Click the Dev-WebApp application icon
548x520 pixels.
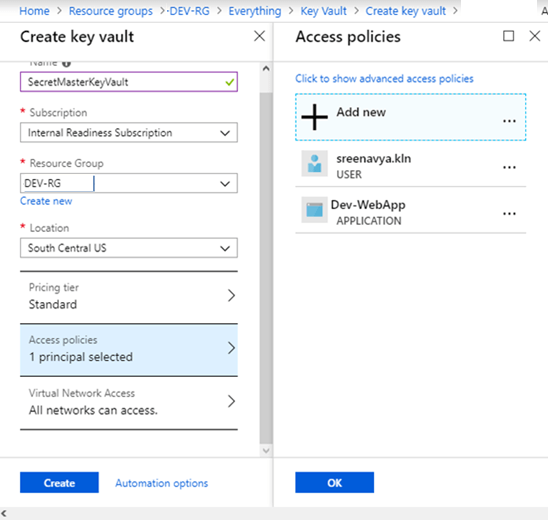(x=315, y=210)
